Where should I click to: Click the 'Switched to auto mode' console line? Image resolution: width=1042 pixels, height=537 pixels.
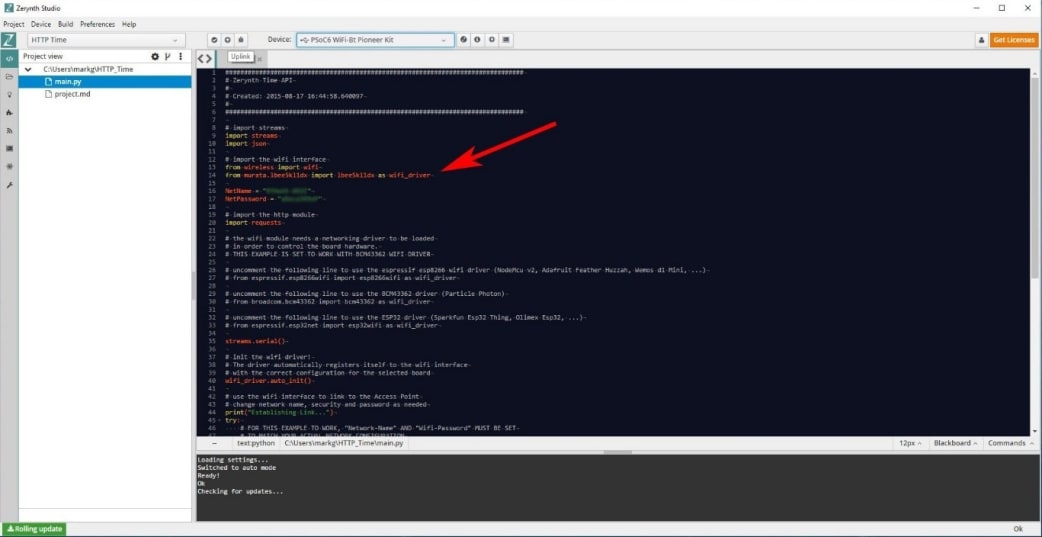tap(236, 468)
